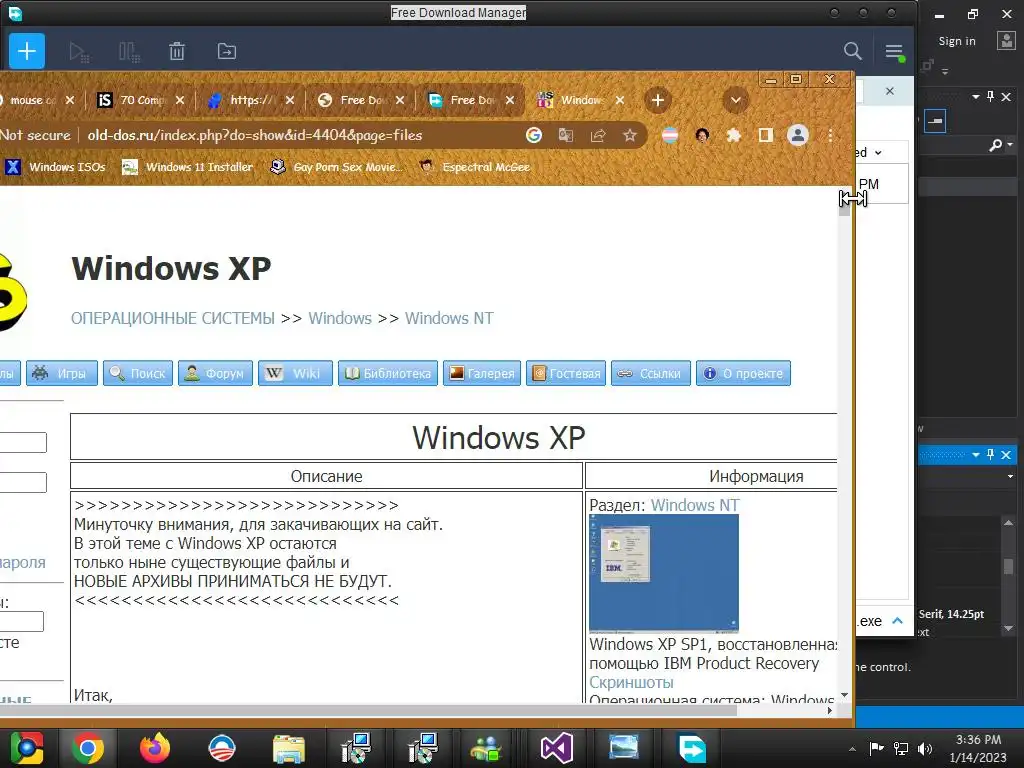The height and width of the screenshot is (768, 1024).
Task: Click Free Download Manager's pause downloads icon
Action: pos(129,52)
